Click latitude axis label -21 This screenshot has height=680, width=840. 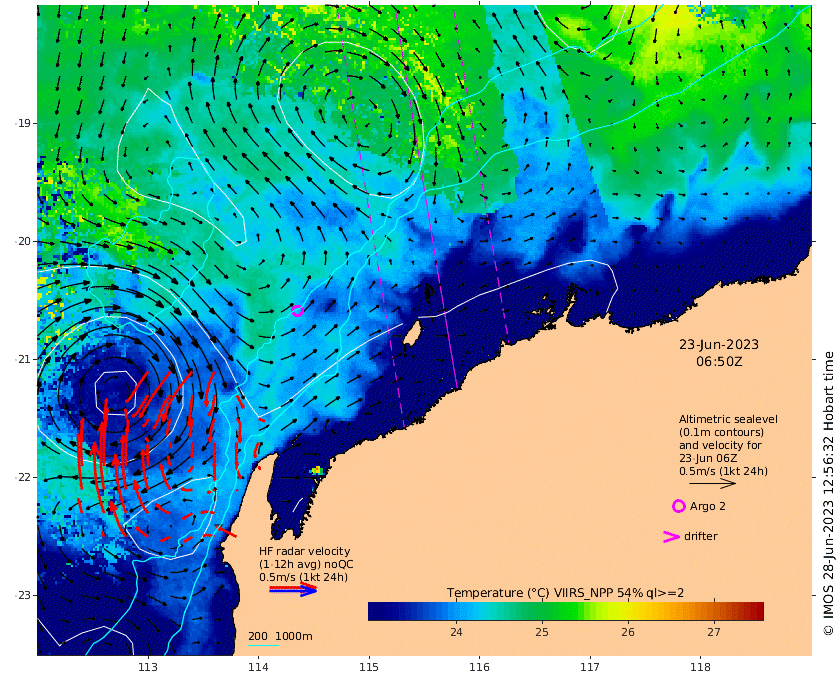pos(22,360)
